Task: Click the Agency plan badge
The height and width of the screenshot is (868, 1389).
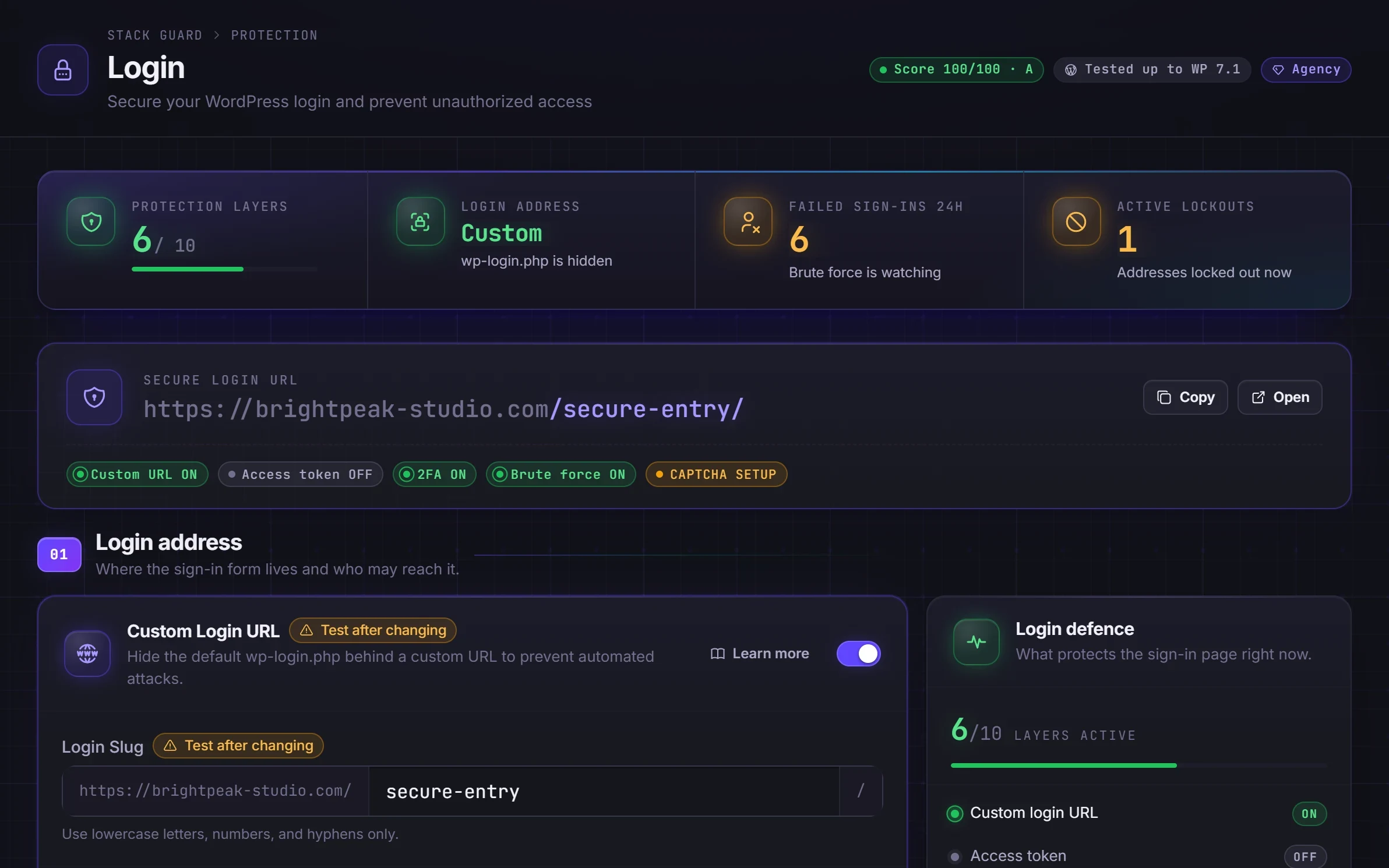Action: point(1306,70)
